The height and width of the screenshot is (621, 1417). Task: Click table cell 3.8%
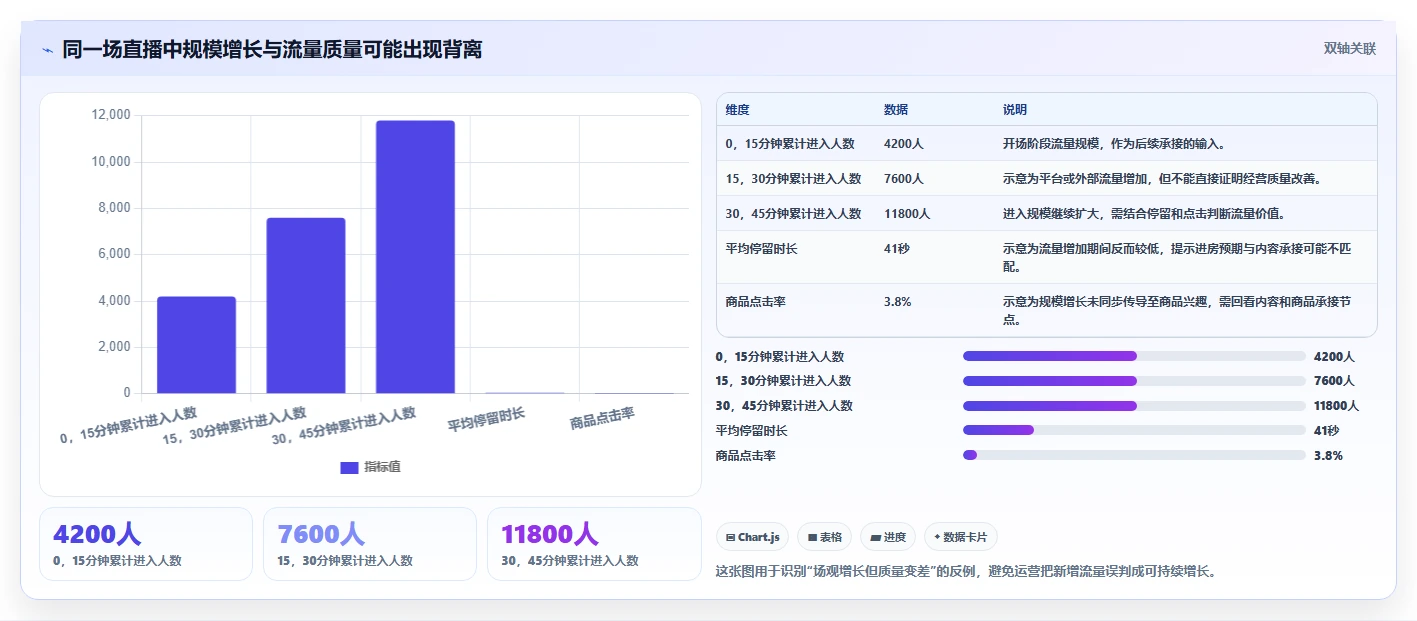coord(898,301)
